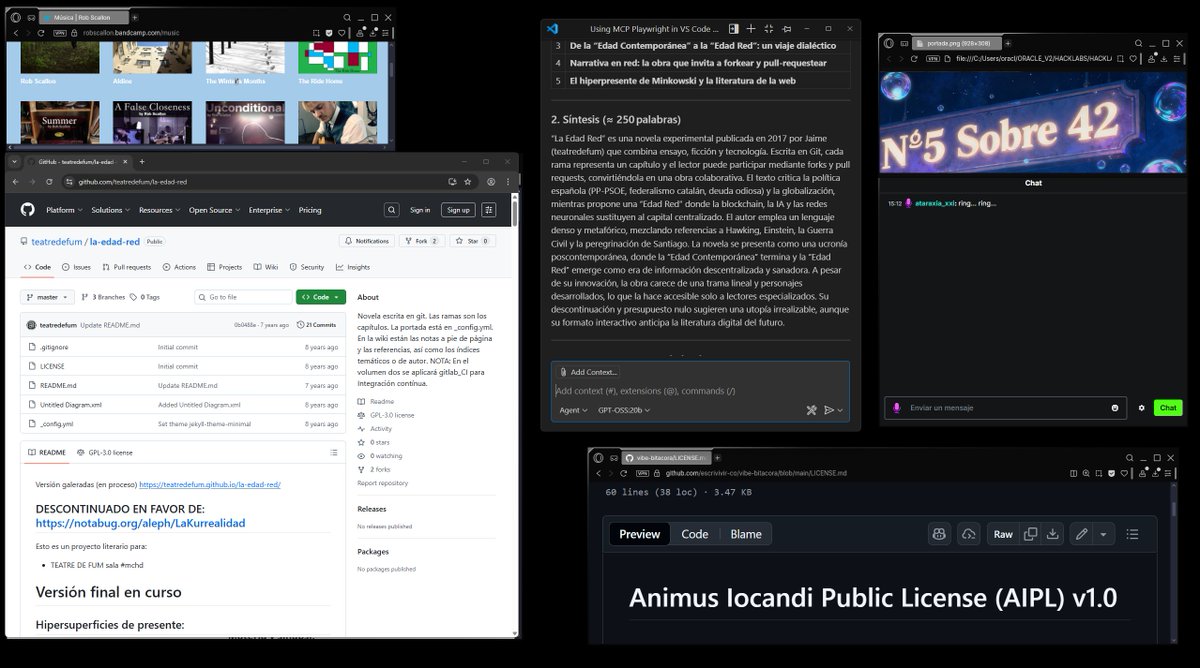Screen dimensions: 1200x668
Task: Open github.dev cloud icon in LICENSE.md toolbar
Action: point(968,534)
